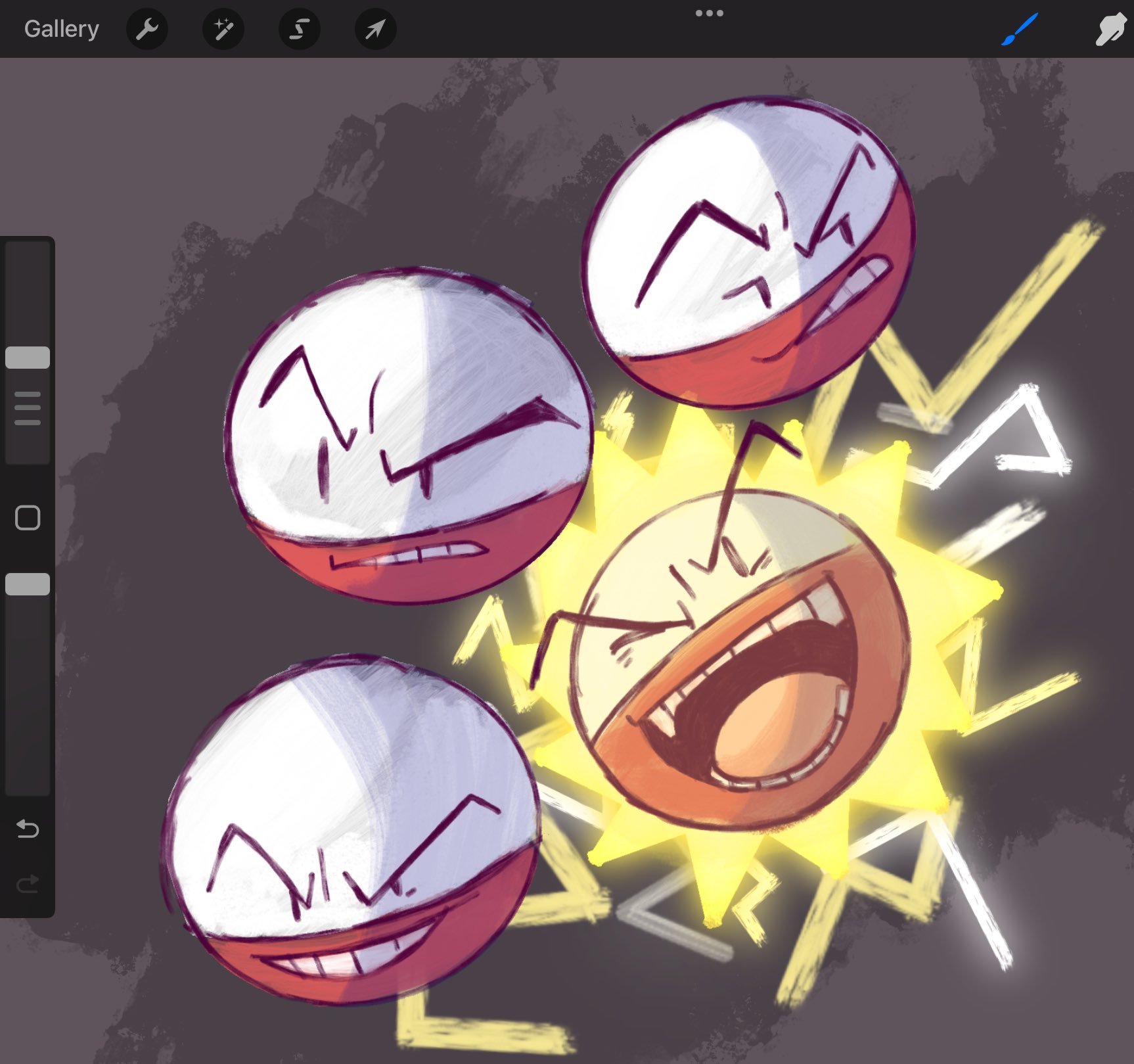
Task: Adjust the brush size slider
Action: 27,356
